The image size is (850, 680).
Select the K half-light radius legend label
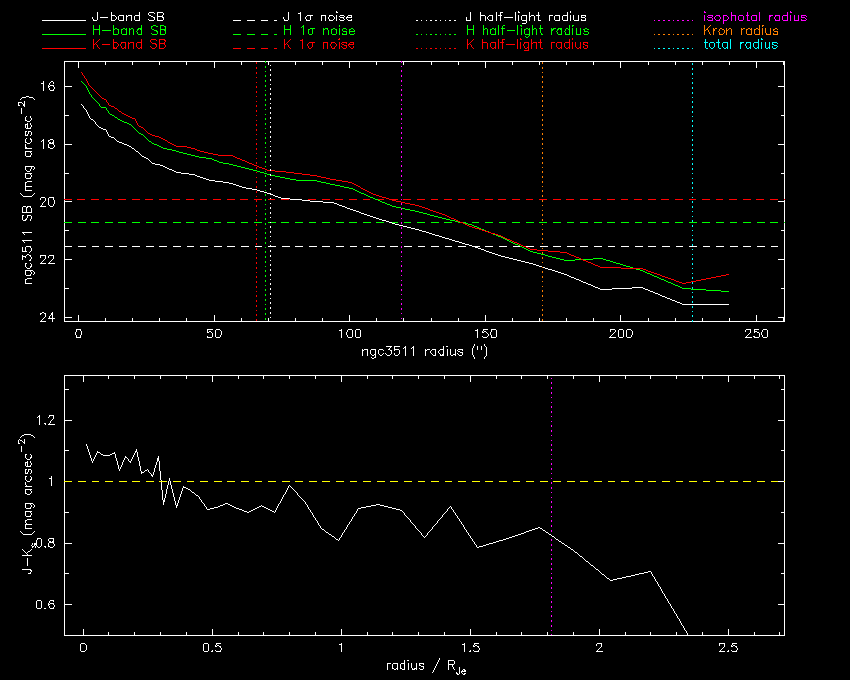(527, 45)
